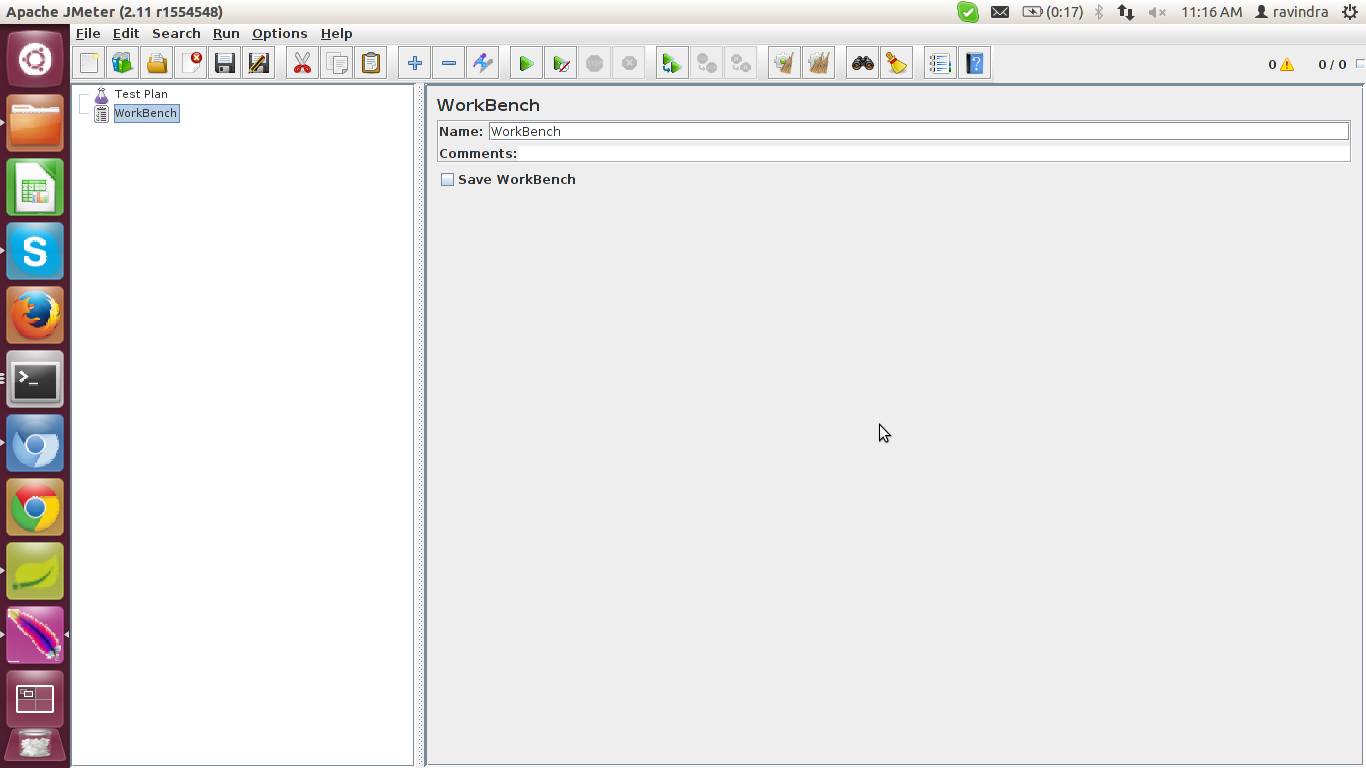Viewport: 1366px width, 768px height.
Task: Launch Files manager from the dock
Action: click(x=35, y=123)
